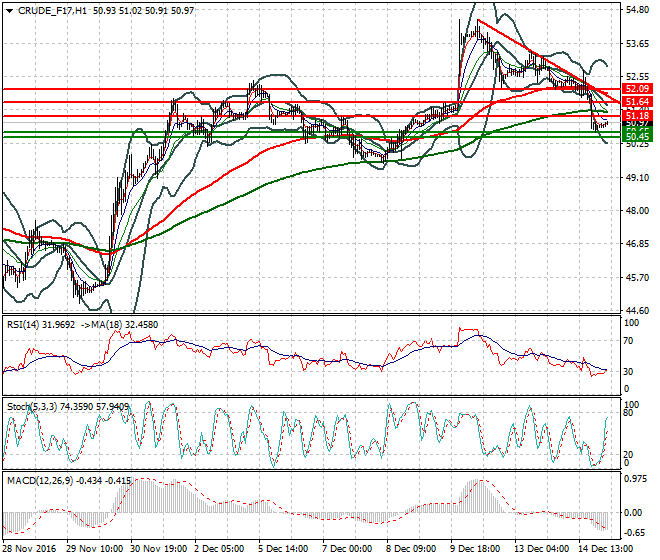Viewport: 660px width, 560px height.
Task: Click the red 51.18 price label
Action: [x=638, y=116]
